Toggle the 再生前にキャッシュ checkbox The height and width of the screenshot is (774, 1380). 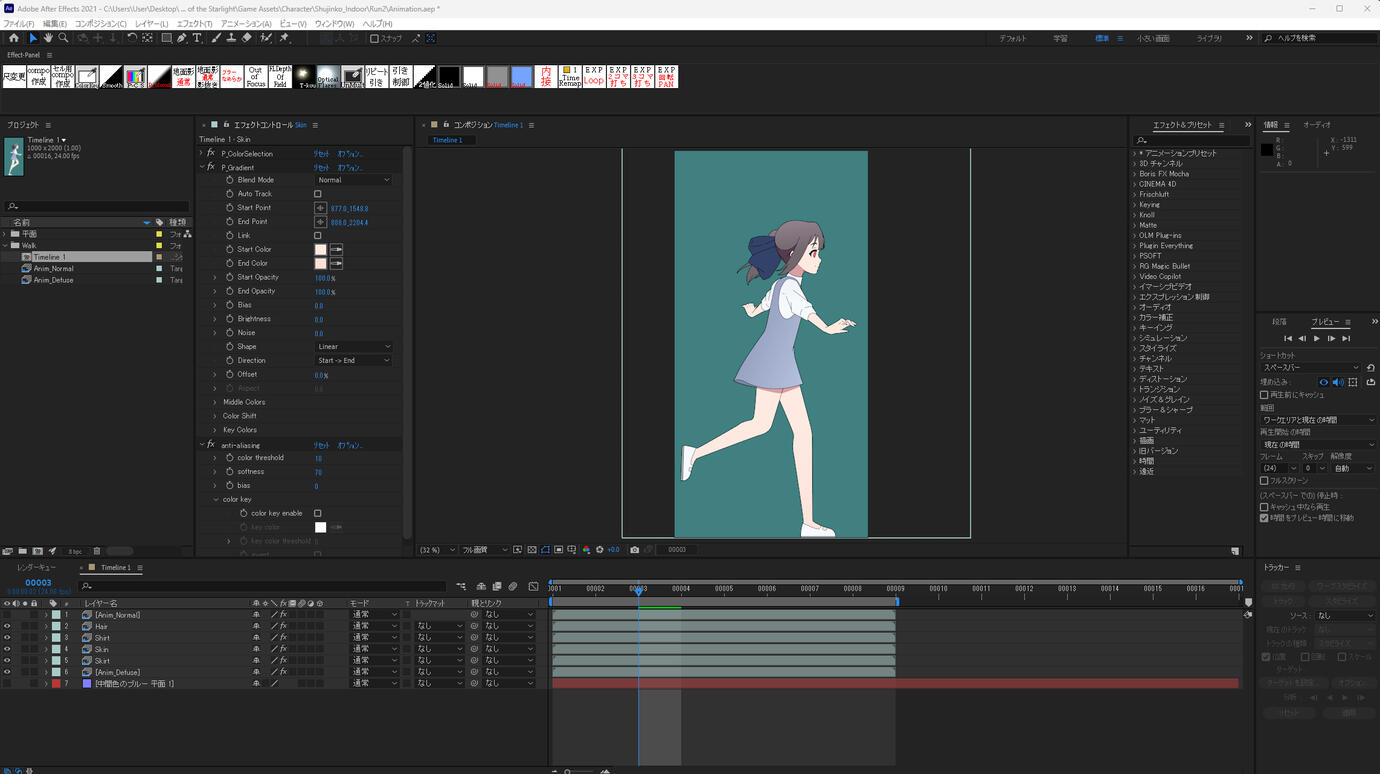point(1264,395)
